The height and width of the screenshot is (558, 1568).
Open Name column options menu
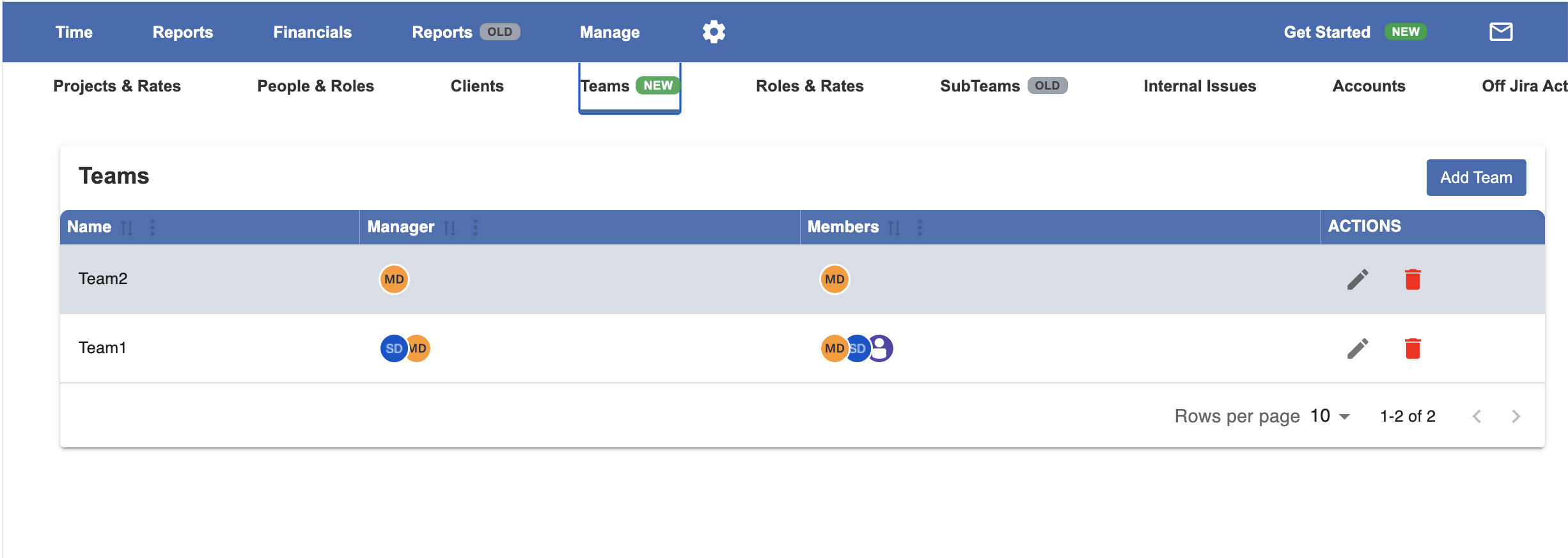(x=152, y=227)
